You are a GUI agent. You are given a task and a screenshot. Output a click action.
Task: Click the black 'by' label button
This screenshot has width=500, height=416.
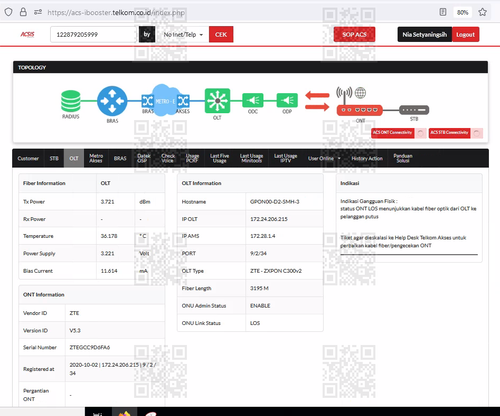click(147, 34)
